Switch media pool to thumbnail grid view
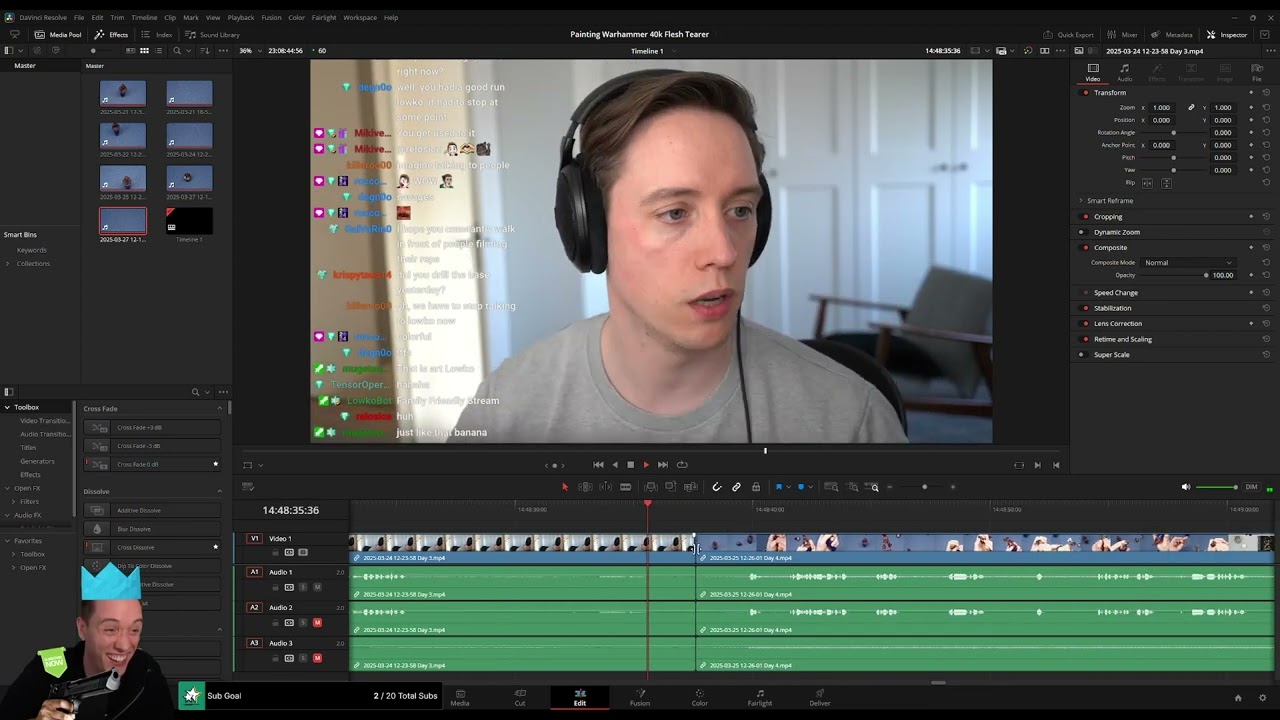Viewport: 1280px width, 720px height. click(144, 51)
